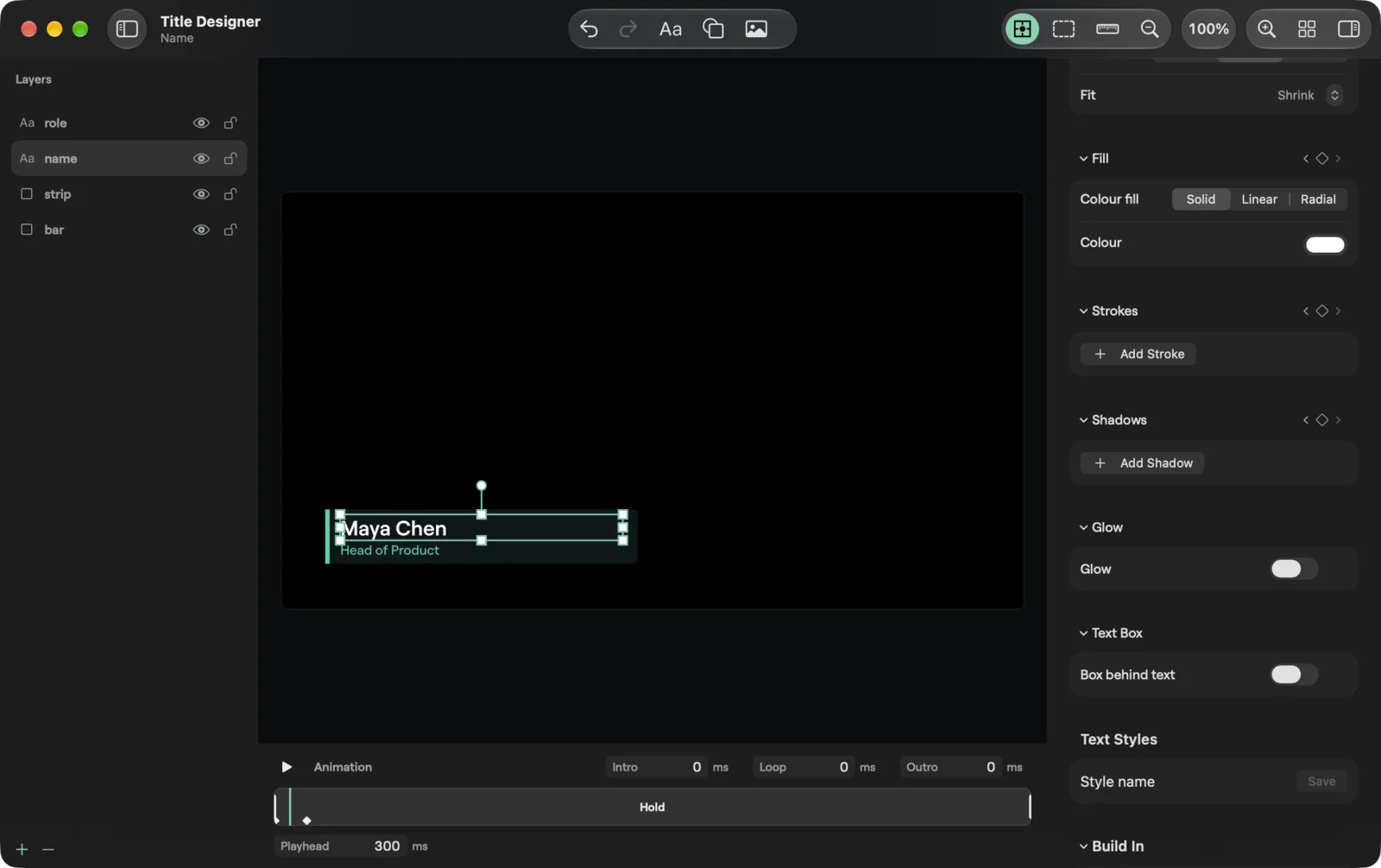Screen dimensions: 1381x868
Task: Open the Fit Shrink dropdown
Action: [x=1308, y=96]
